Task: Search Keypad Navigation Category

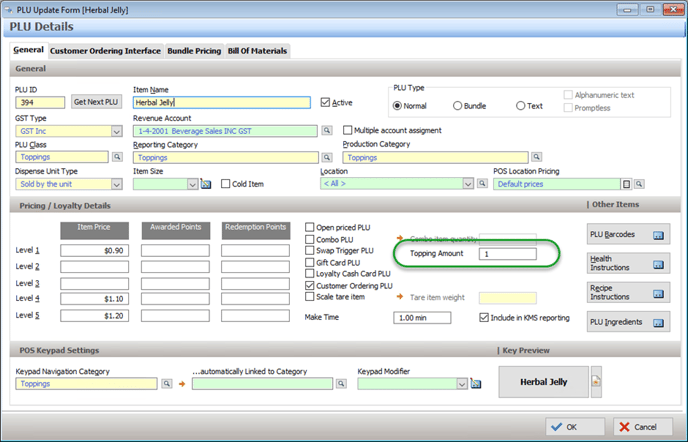Action: pos(167,384)
